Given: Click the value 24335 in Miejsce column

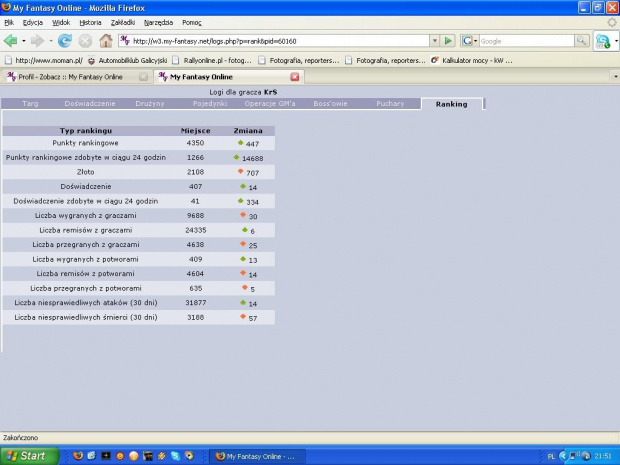Looking at the screenshot, I should pyautogui.click(x=196, y=230).
